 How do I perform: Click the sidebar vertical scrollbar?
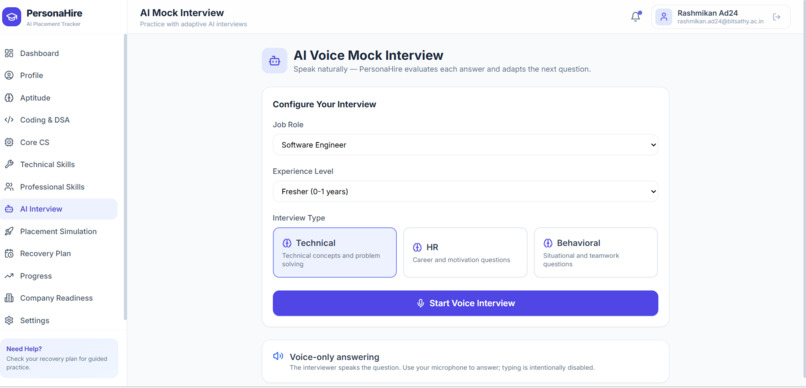click(x=125, y=177)
